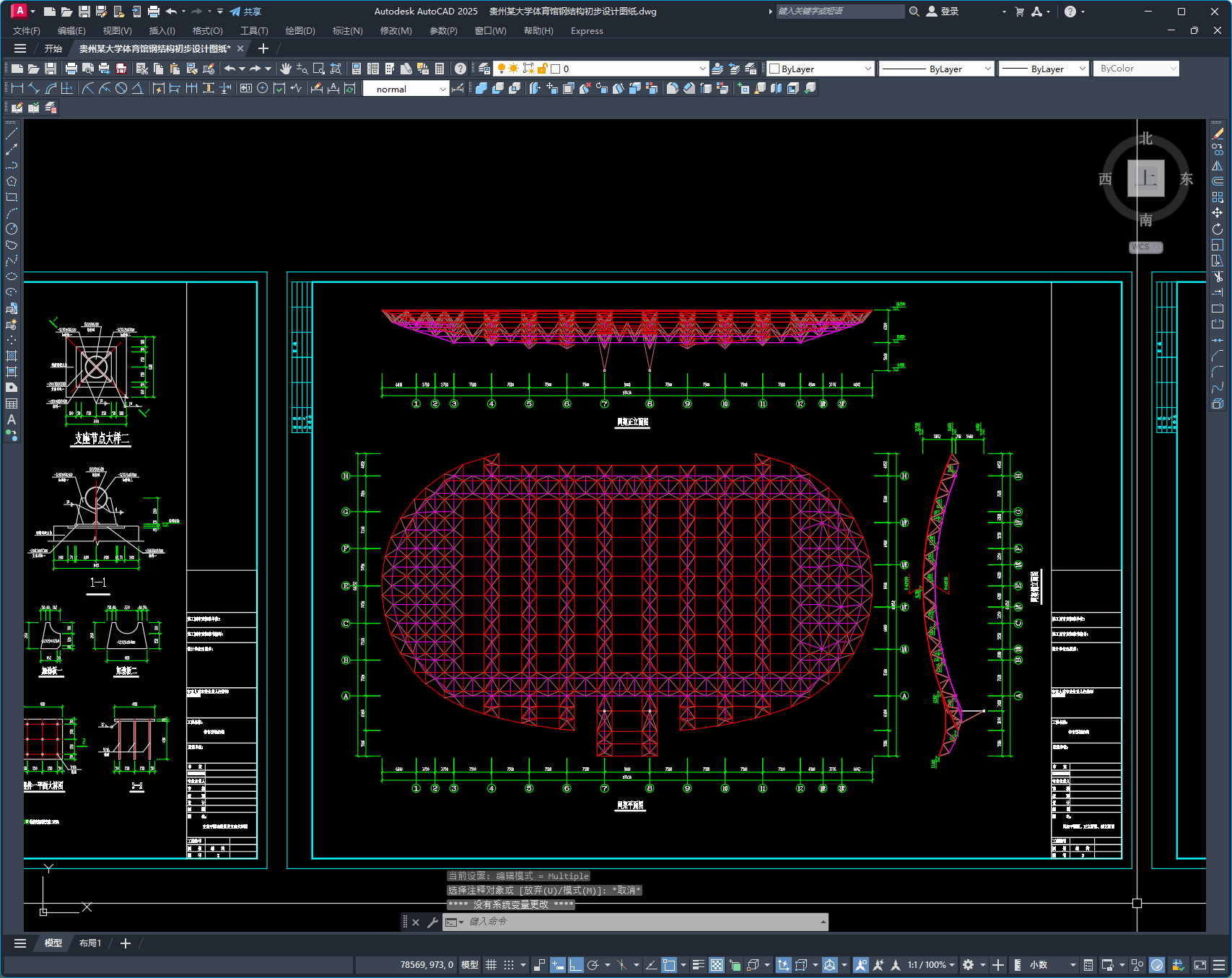Toggle snap mode dots
This screenshot has width=1232, height=978.
(509, 965)
